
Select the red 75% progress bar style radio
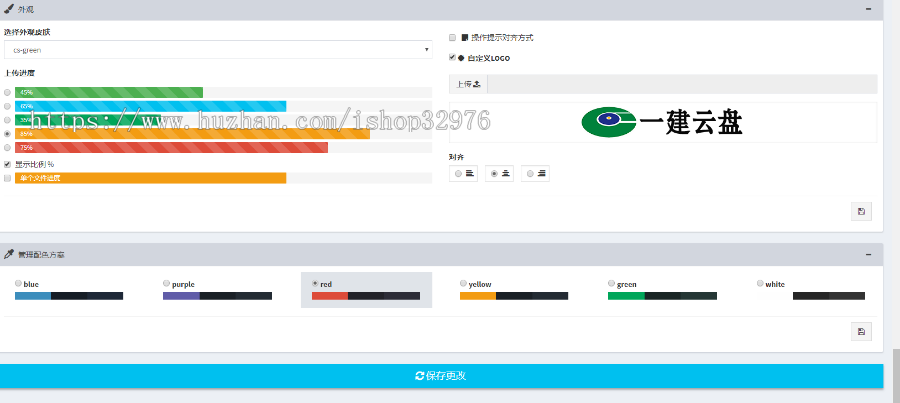(x=7, y=148)
